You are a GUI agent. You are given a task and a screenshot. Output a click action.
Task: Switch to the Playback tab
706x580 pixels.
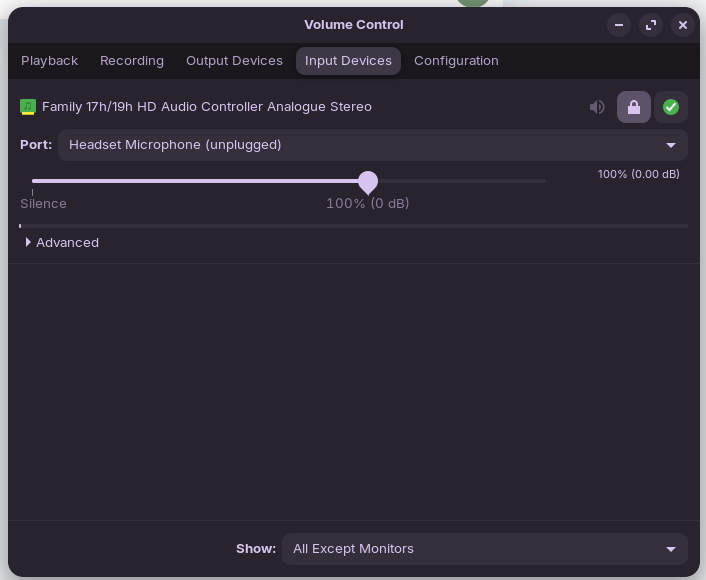point(49,61)
